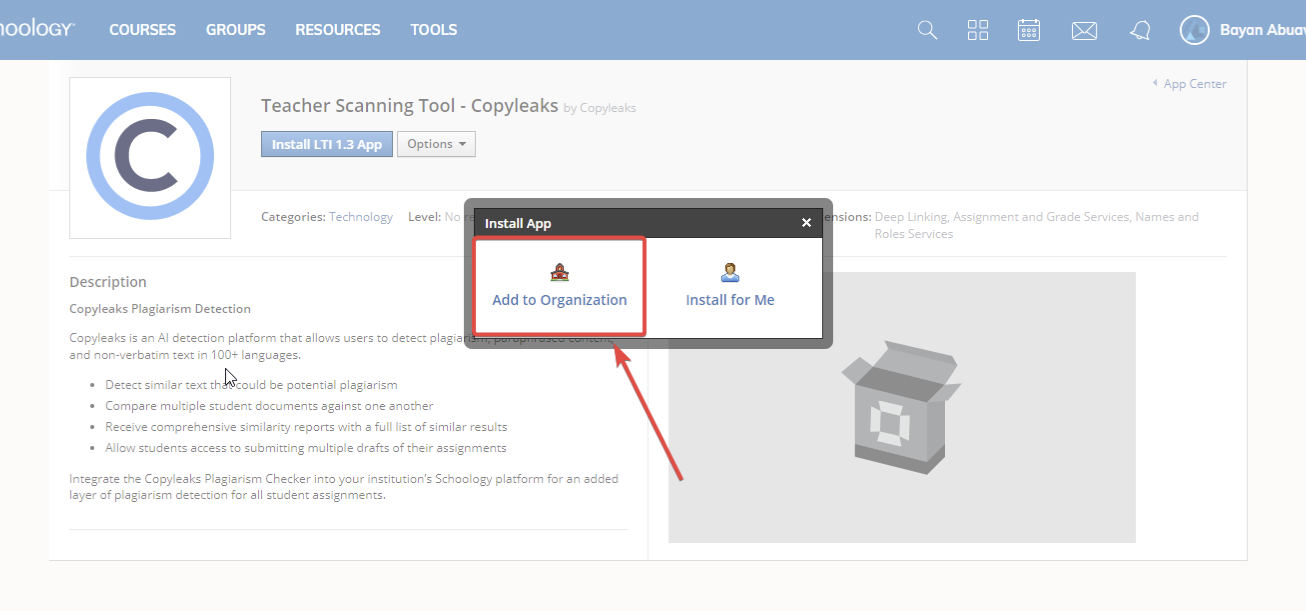This screenshot has height=611, width=1306.
Task: Click the Install App dialog title
Action: point(518,223)
